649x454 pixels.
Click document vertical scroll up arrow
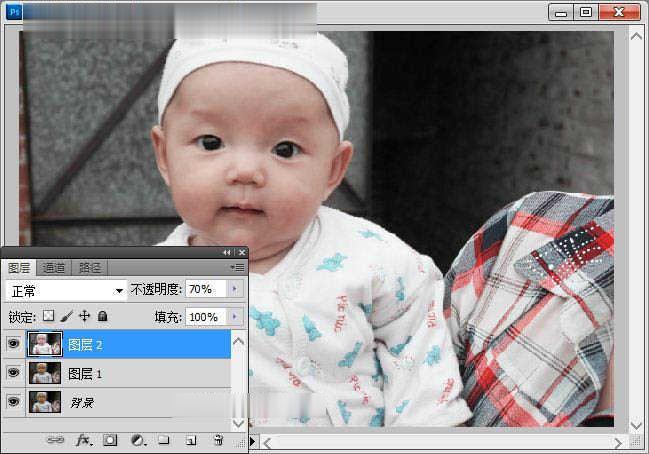pyautogui.click(x=636, y=36)
